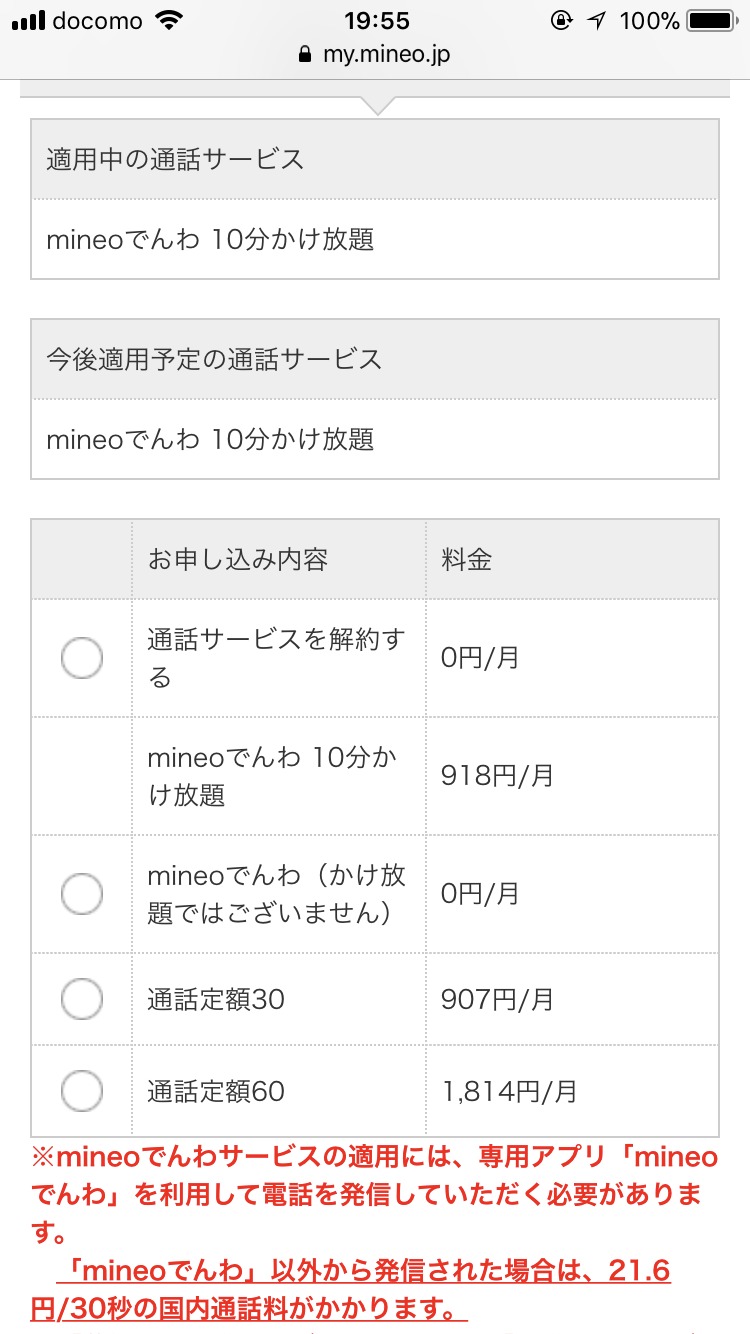Tap the 適用中の通話サービス section header

[175, 159]
